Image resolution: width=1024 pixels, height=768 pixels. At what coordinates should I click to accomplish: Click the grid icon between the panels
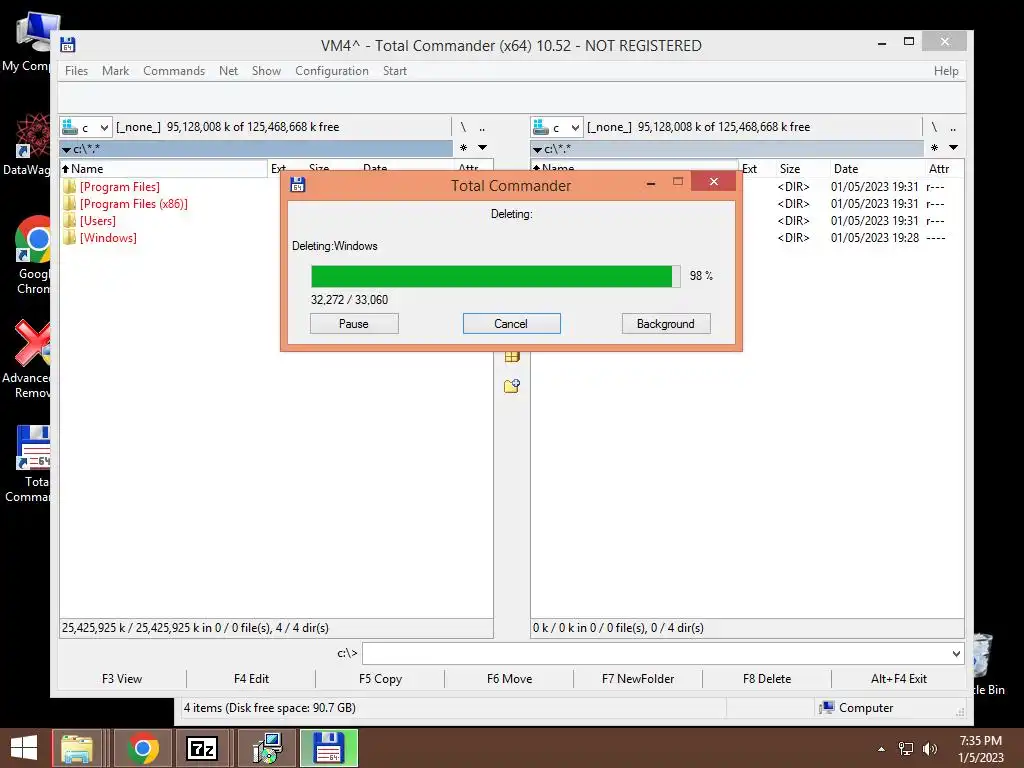pos(512,357)
